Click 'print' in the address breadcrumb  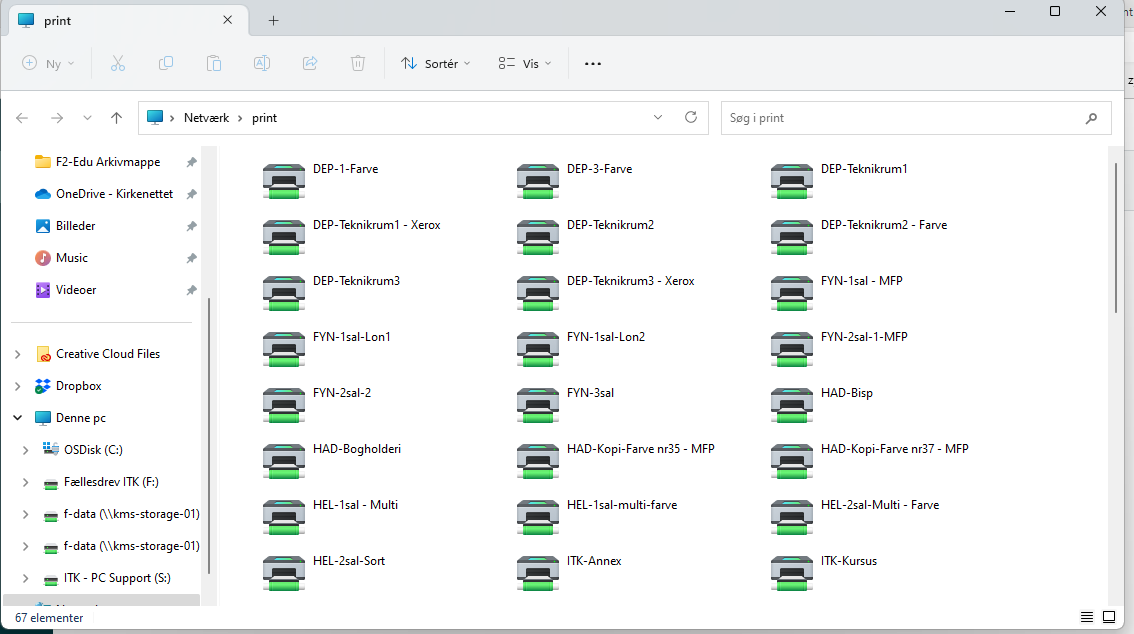coord(265,118)
